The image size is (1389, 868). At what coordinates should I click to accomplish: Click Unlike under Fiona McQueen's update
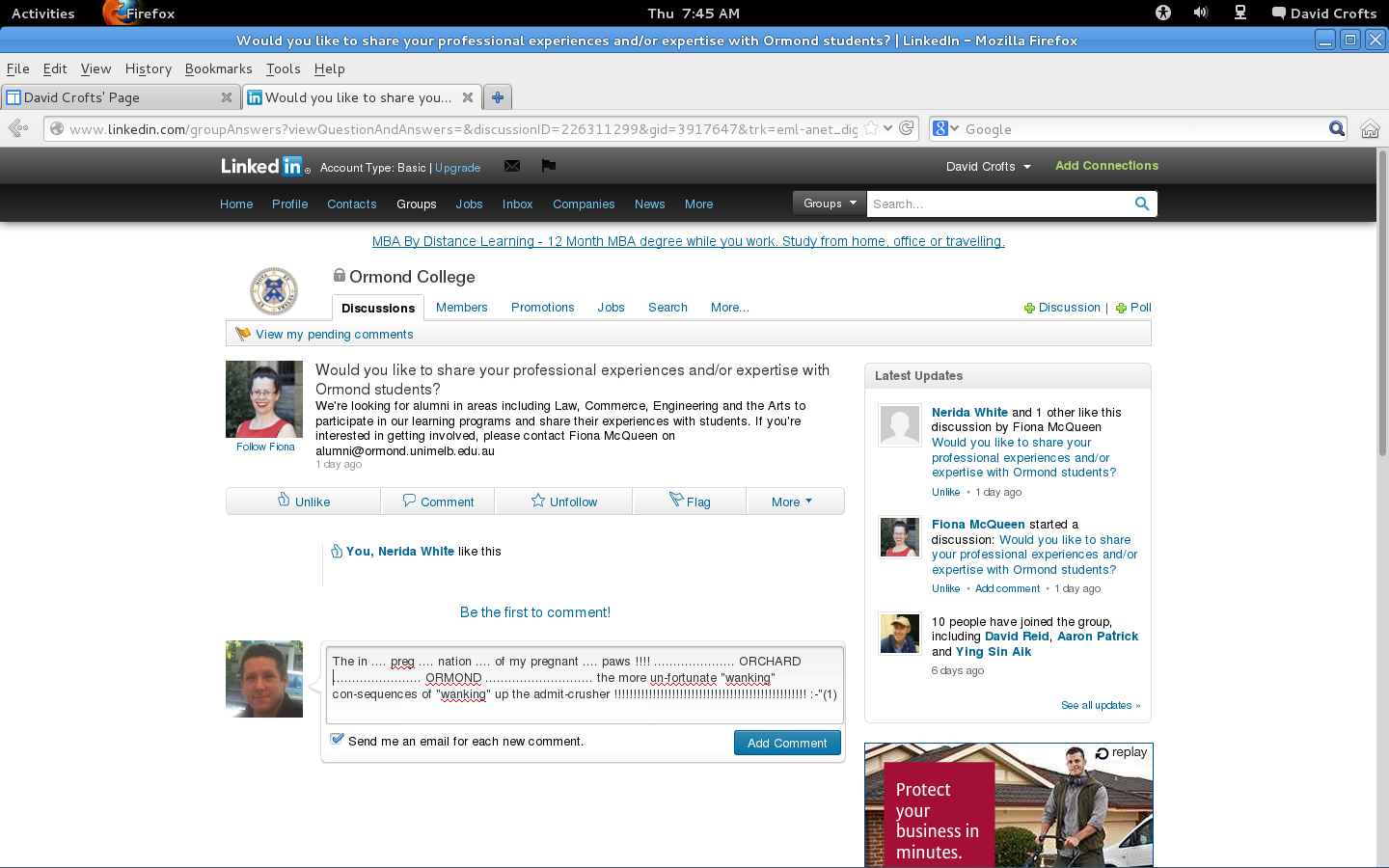[946, 588]
